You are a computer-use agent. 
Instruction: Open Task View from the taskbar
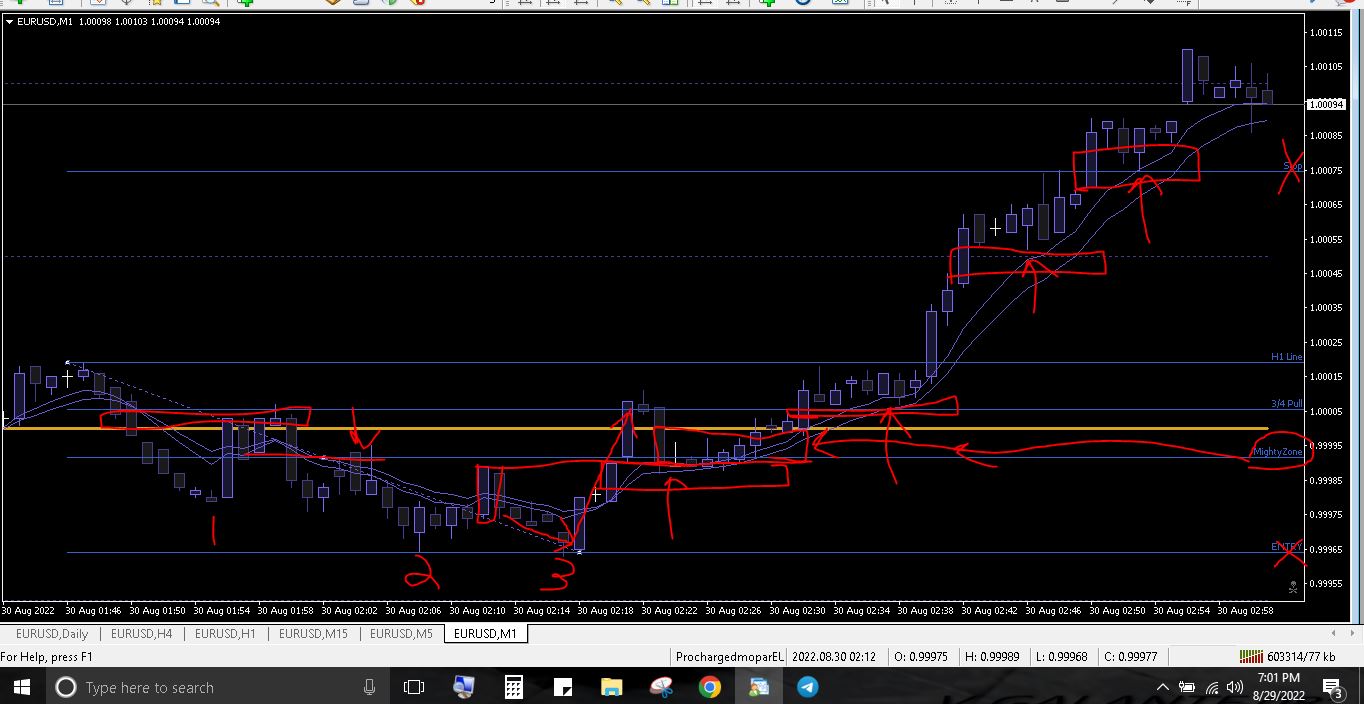414,687
